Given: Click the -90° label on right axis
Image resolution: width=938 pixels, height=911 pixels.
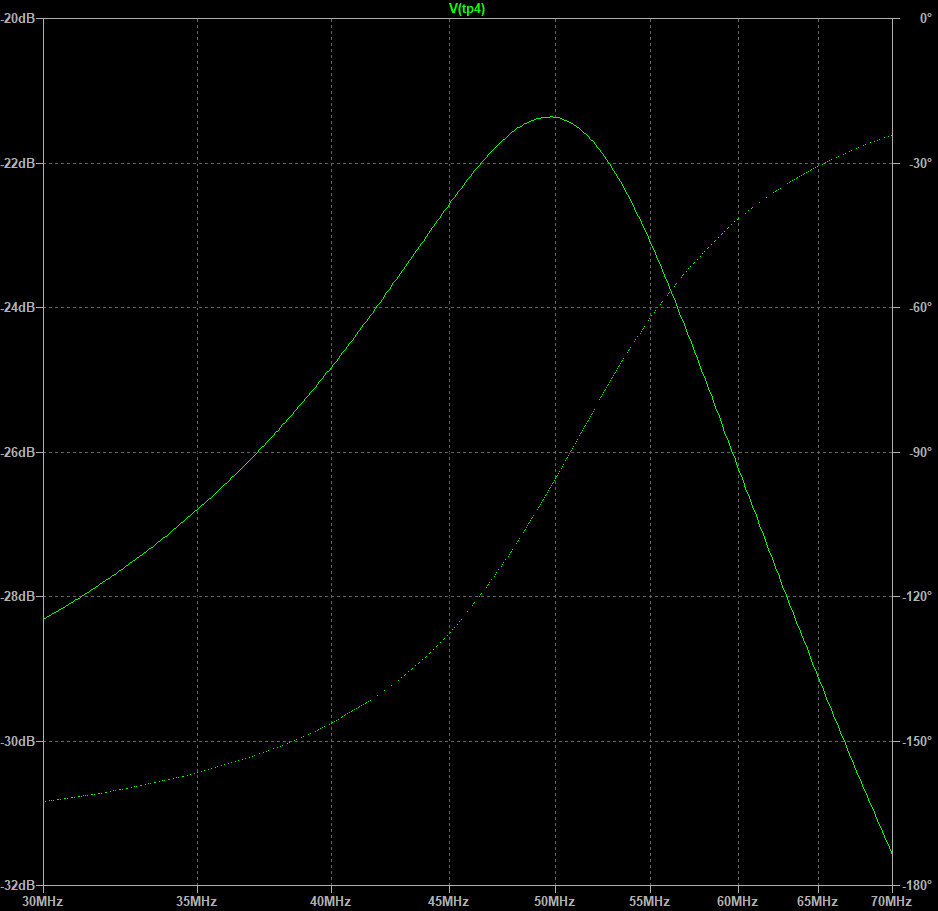Looking at the screenshot, I should point(919,452).
